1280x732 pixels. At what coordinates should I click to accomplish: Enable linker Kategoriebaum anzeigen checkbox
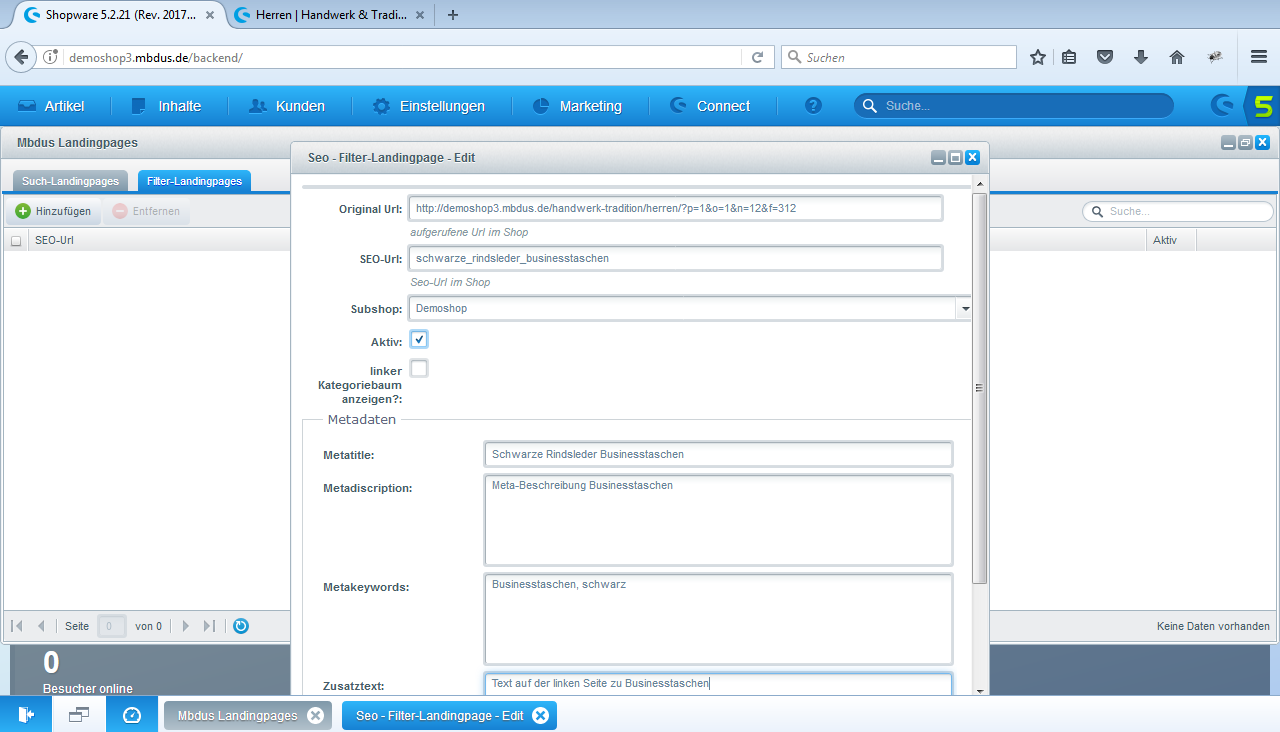coord(419,369)
